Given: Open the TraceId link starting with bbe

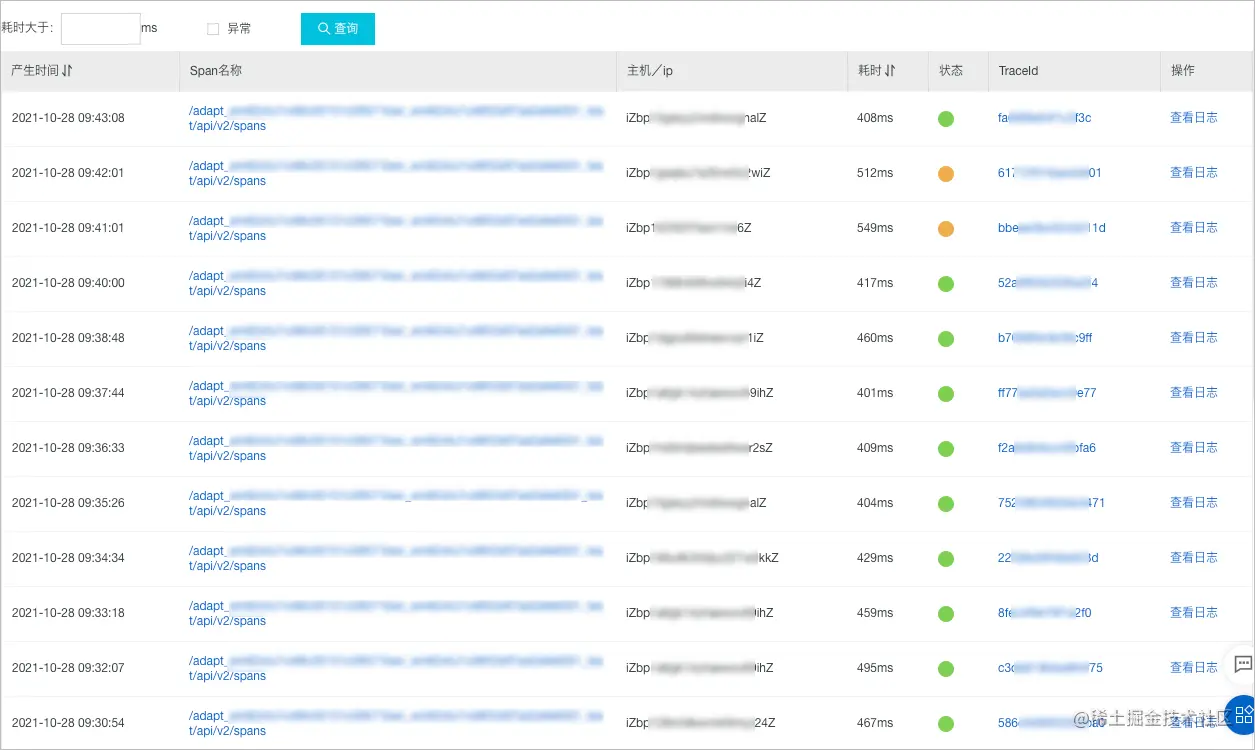Looking at the screenshot, I should pyautogui.click(x=1052, y=228).
